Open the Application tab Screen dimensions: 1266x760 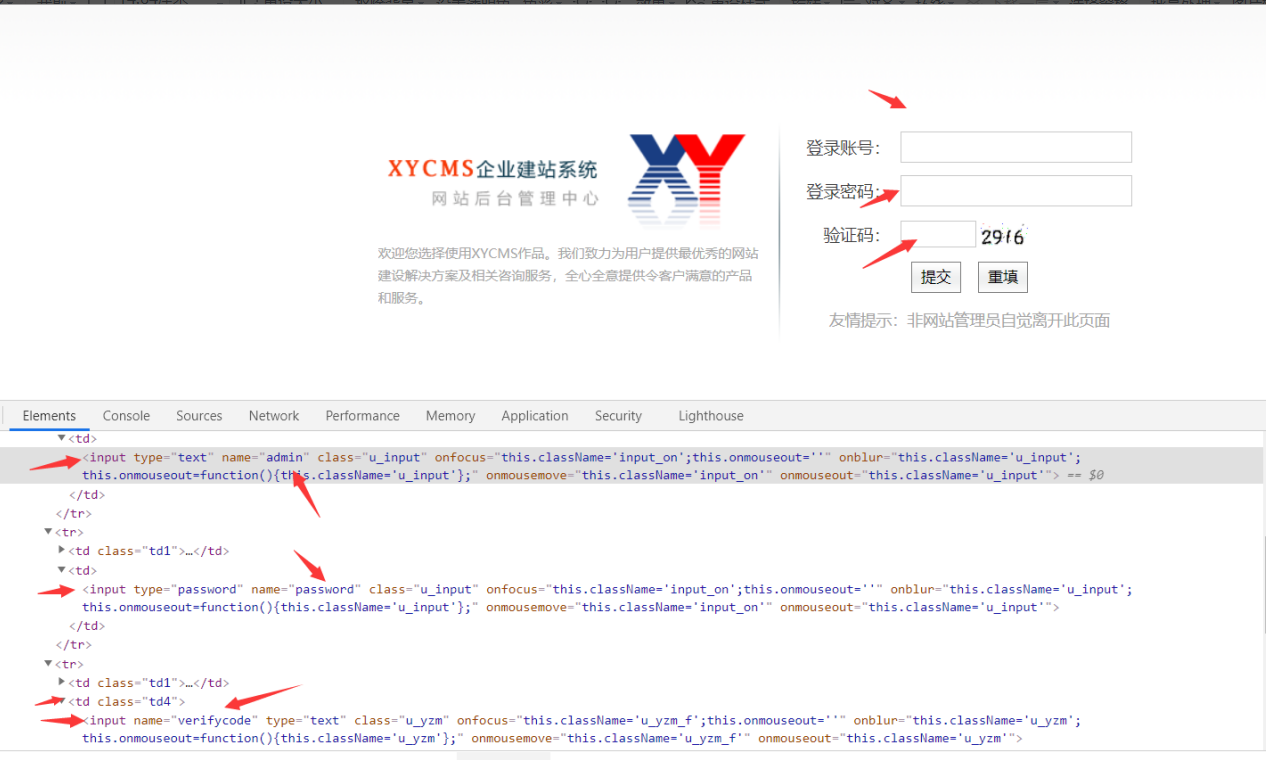[535, 416]
